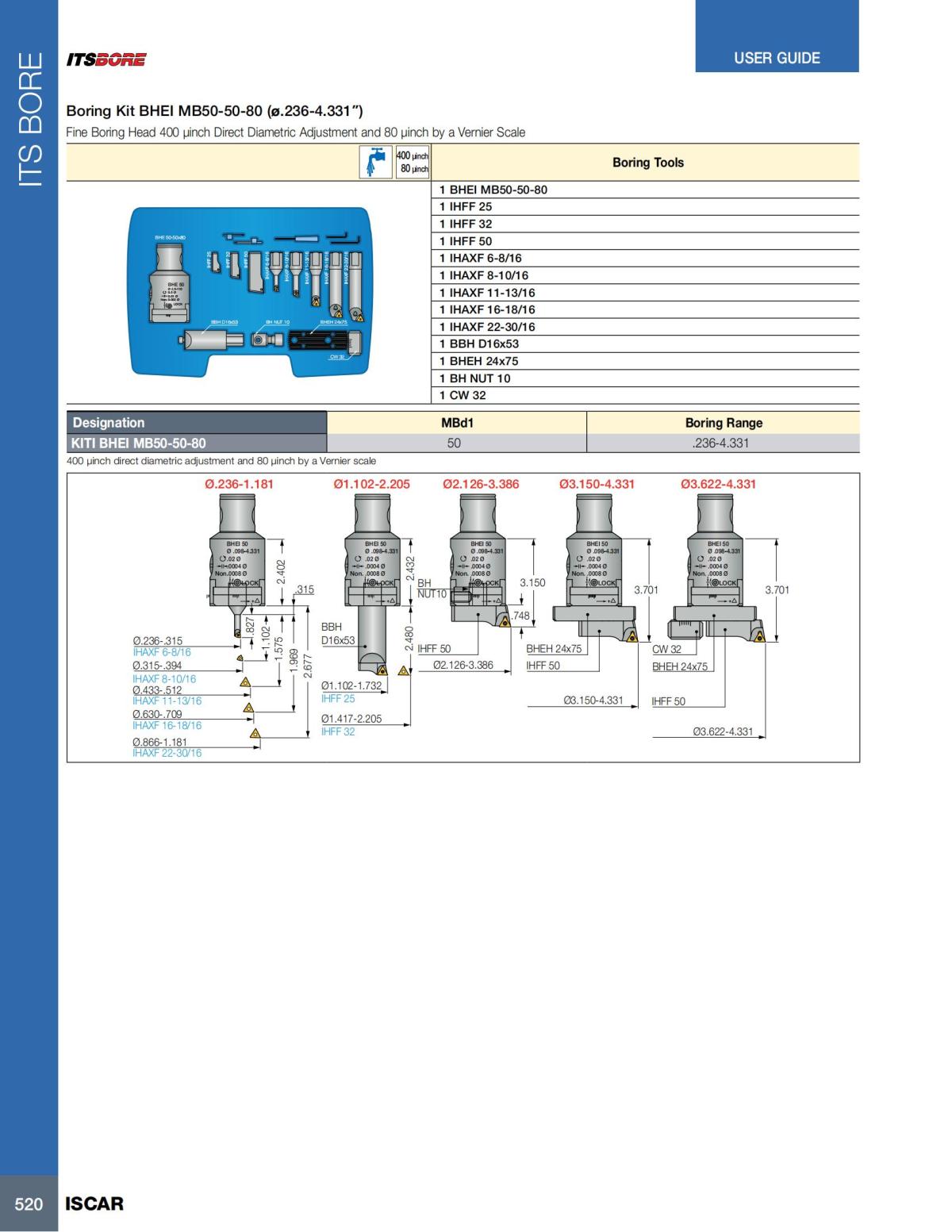Image resolution: width=952 pixels, height=1232 pixels.
Task: Click the blue boring kit case image
Action: click(x=250, y=292)
